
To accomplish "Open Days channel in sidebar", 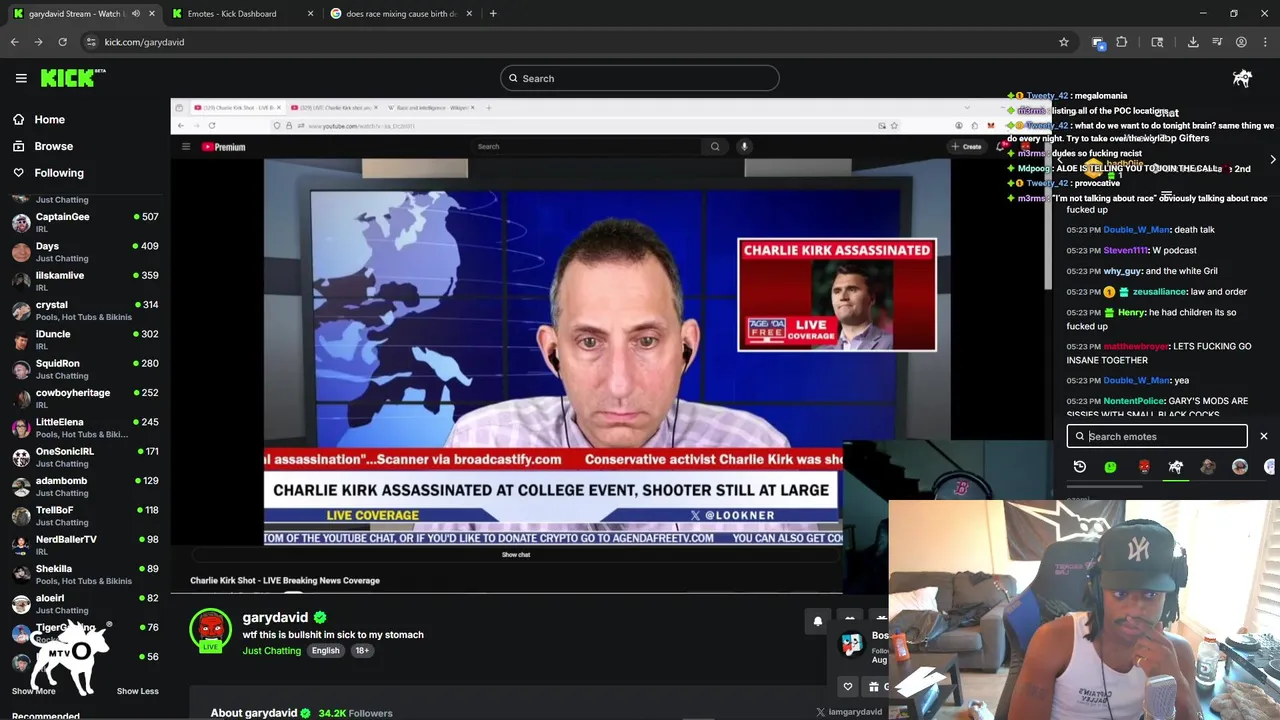I will 85,251.
